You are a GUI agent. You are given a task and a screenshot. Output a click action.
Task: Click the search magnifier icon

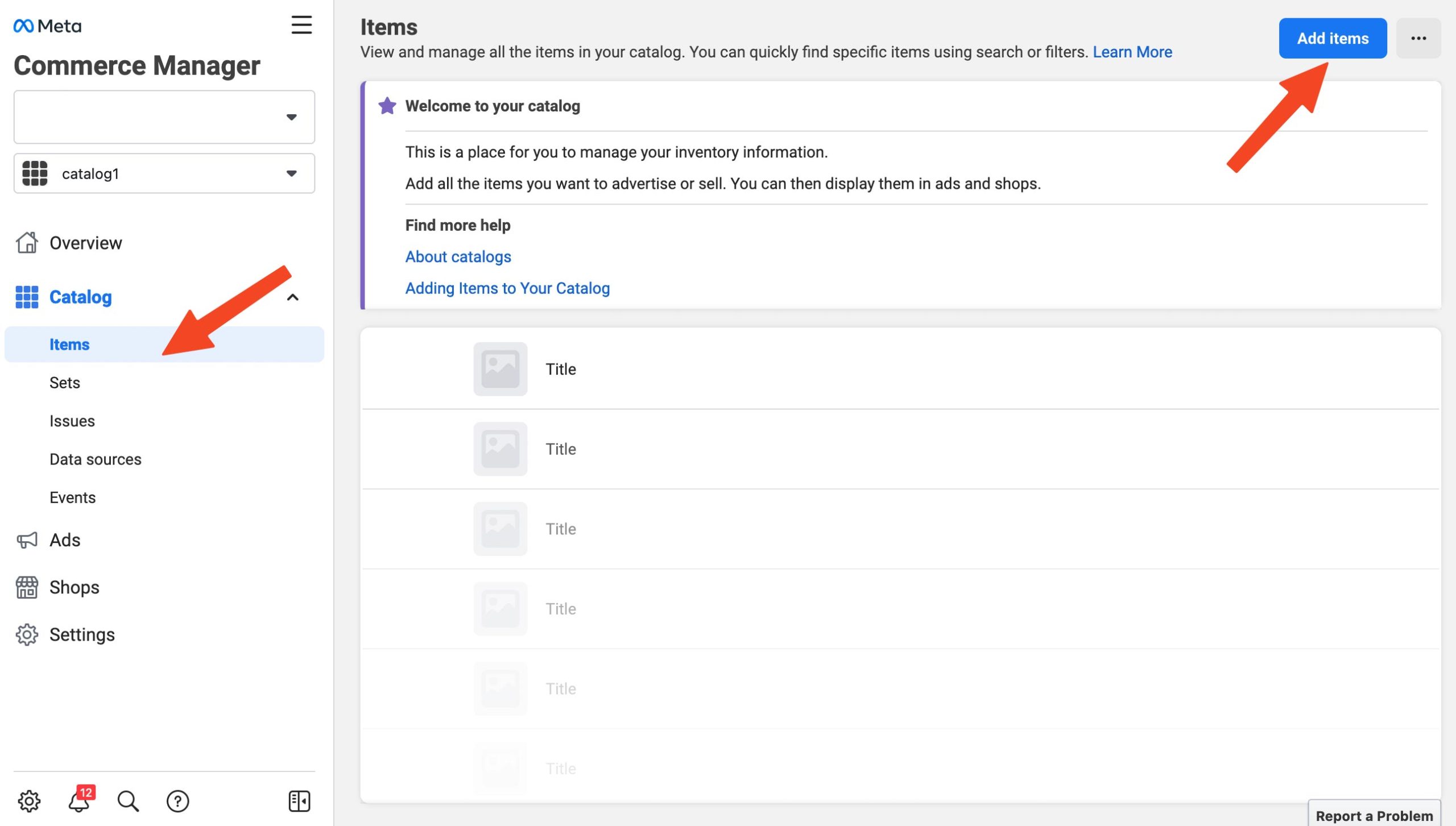[x=128, y=801]
